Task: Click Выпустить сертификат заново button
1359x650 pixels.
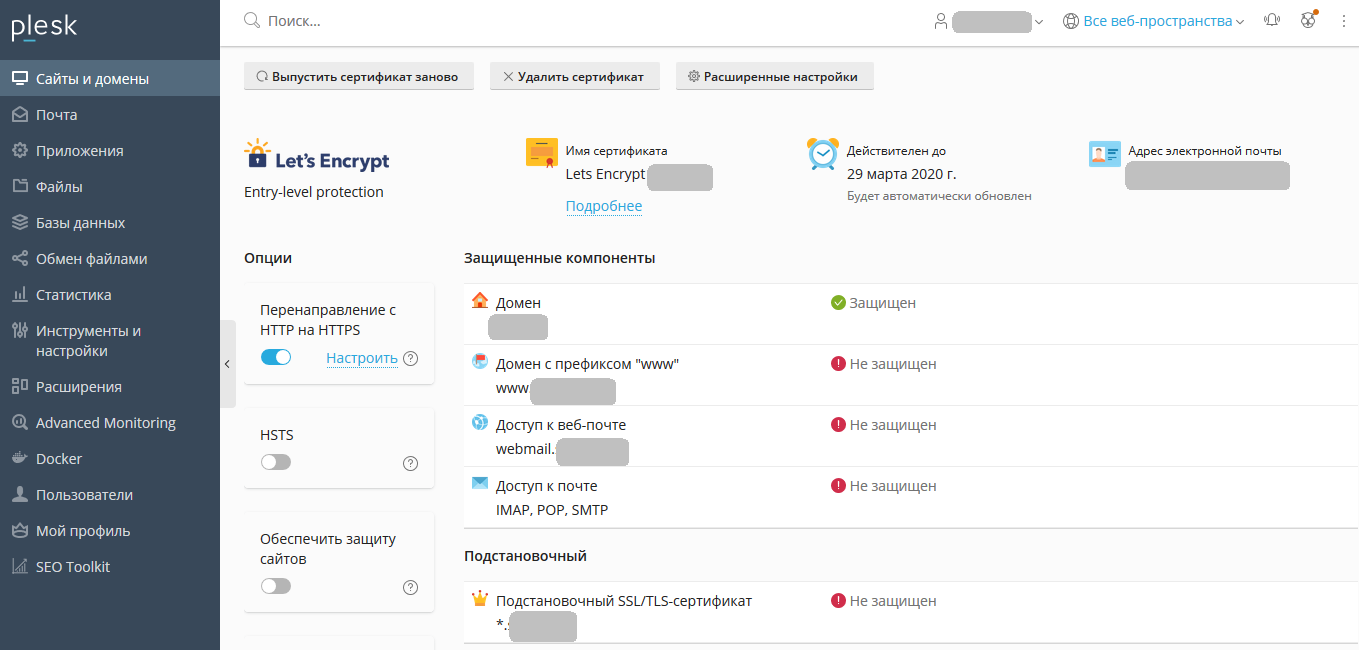Action: tap(358, 77)
